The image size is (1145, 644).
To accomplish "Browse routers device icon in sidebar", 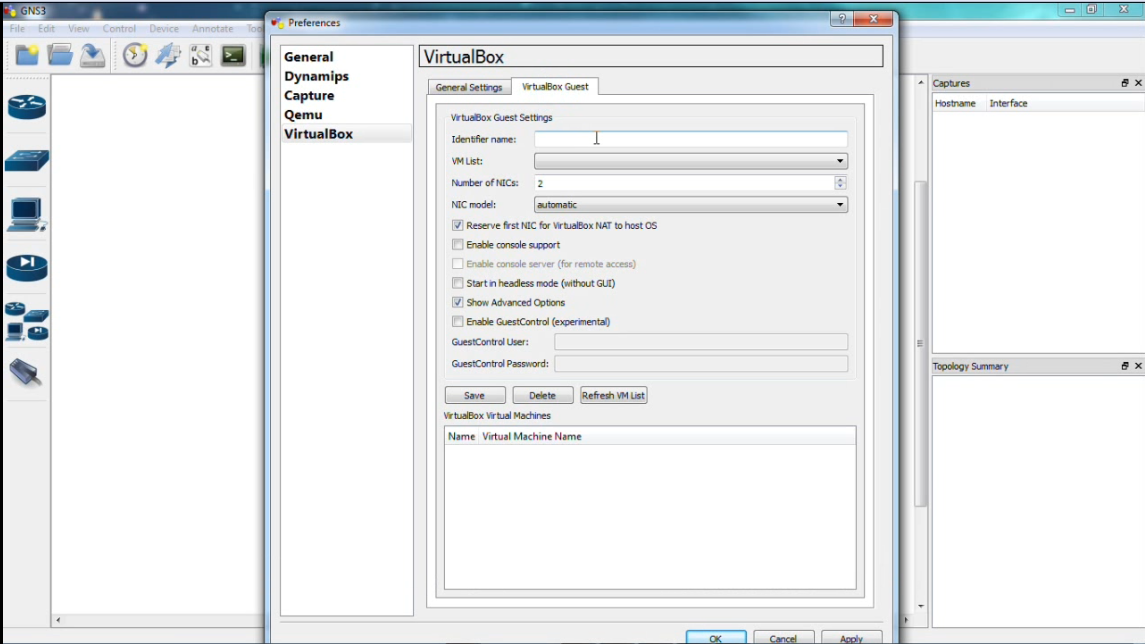I will pyautogui.click(x=27, y=107).
